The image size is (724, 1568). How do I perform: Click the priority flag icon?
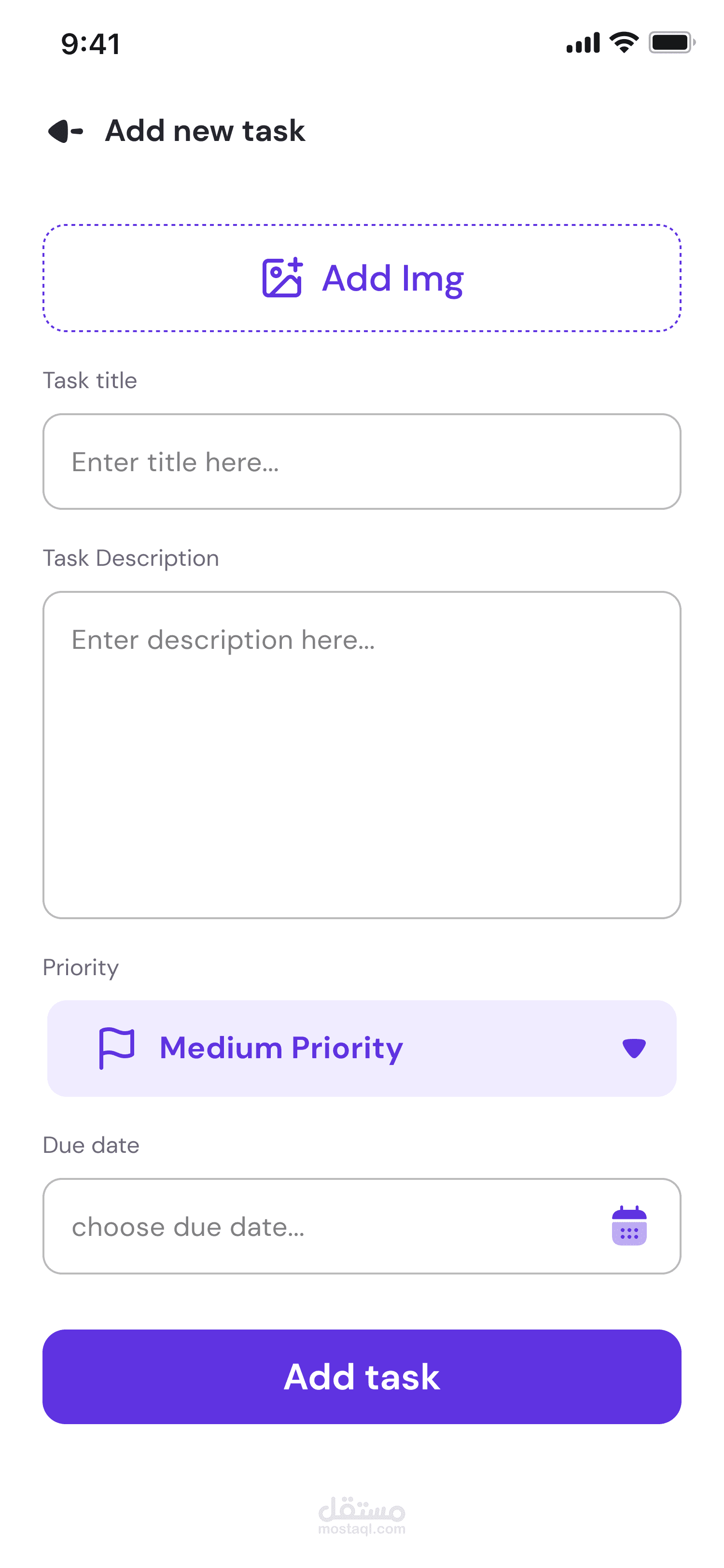(x=116, y=1048)
